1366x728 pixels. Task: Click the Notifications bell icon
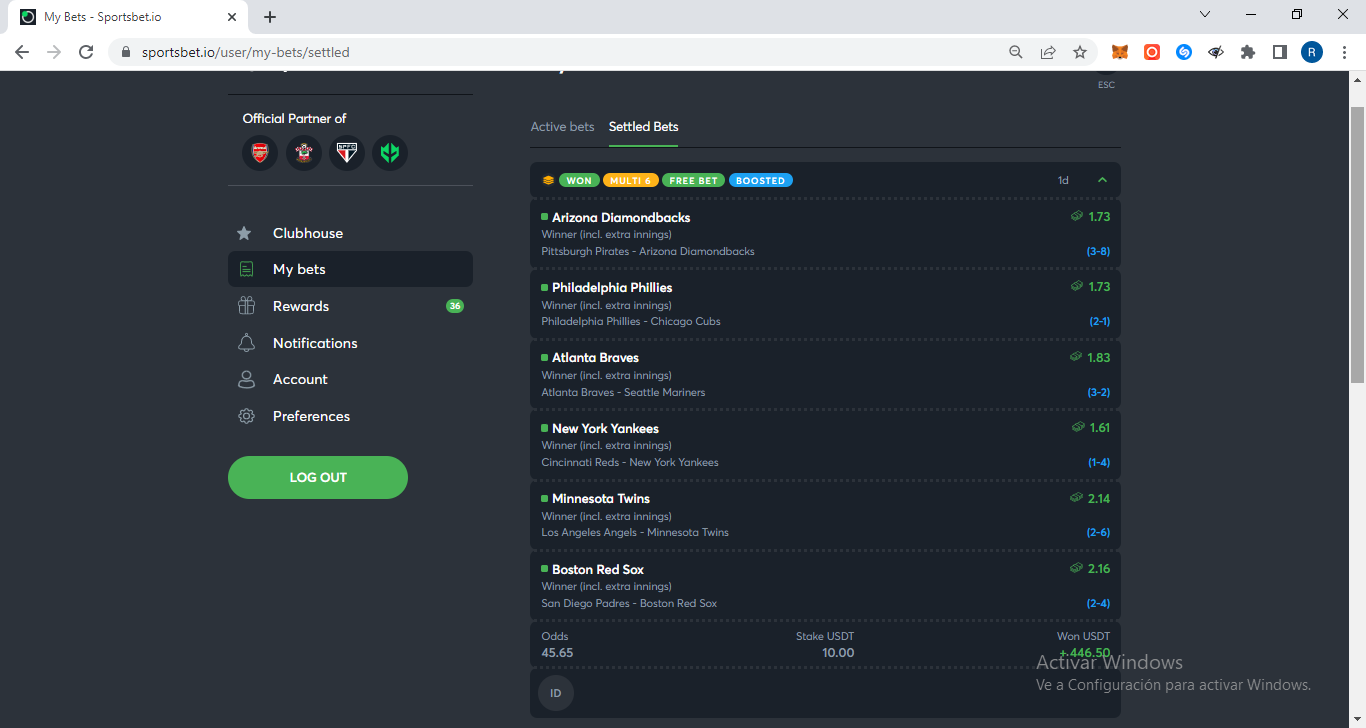point(246,343)
